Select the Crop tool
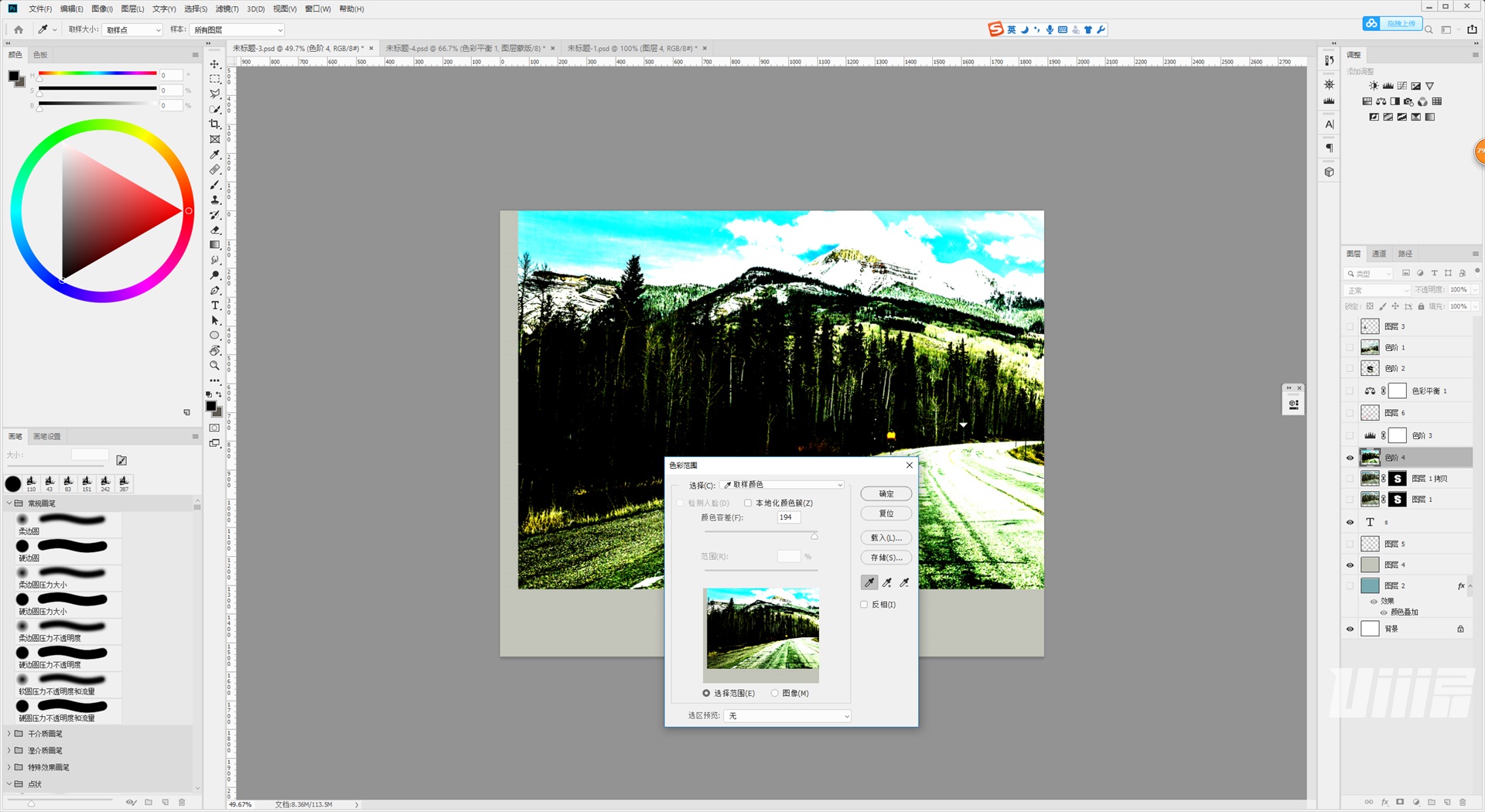Viewport: 1485px width, 812px height. click(215, 124)
